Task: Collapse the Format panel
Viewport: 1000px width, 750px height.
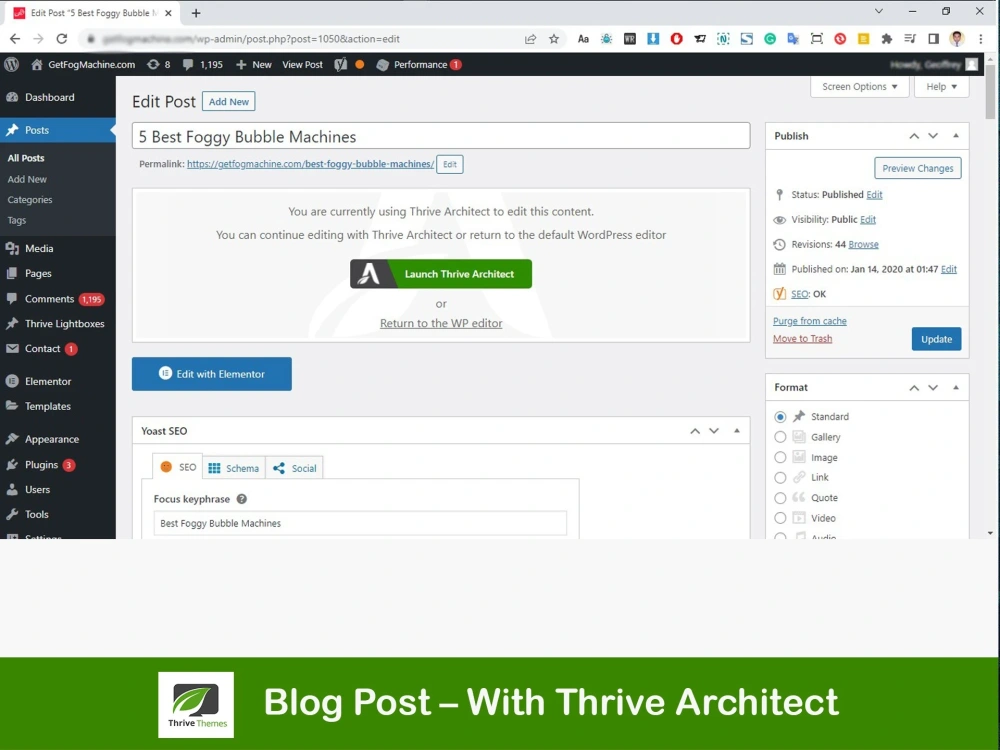Action: click(955, 387)
